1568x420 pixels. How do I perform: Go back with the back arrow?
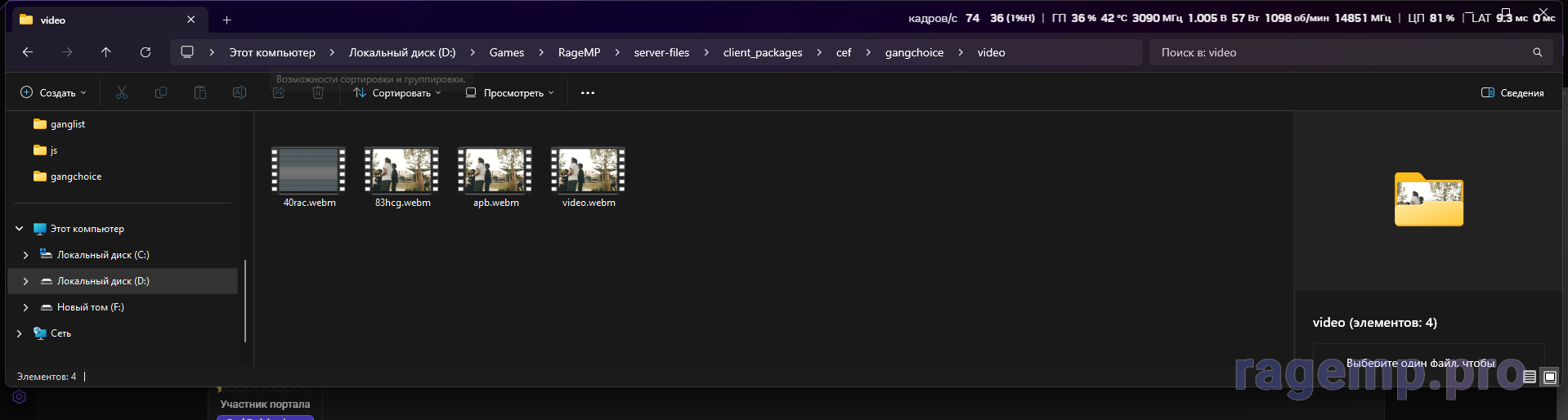pos(28,52)
